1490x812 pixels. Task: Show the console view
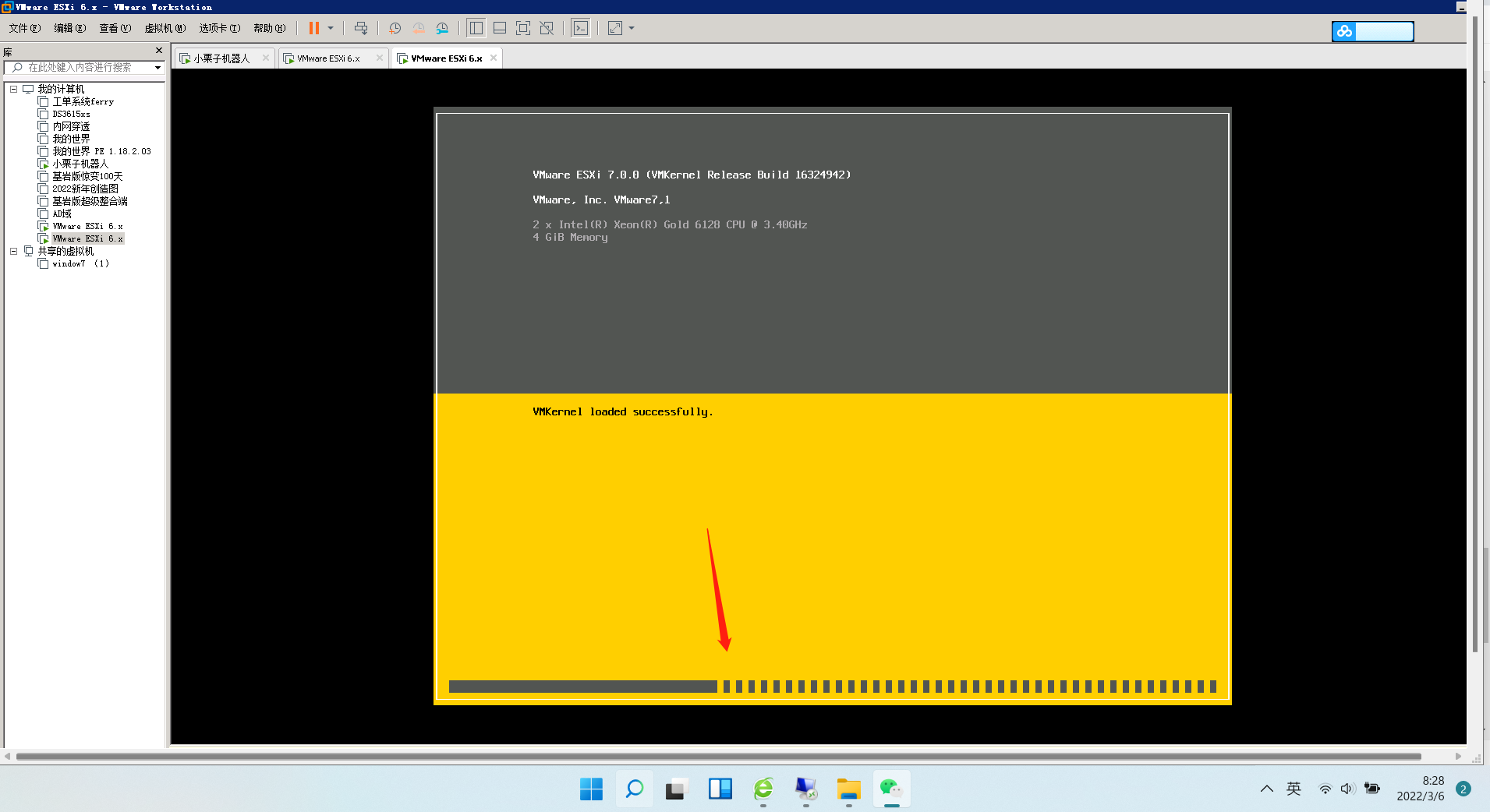point(581,28)
